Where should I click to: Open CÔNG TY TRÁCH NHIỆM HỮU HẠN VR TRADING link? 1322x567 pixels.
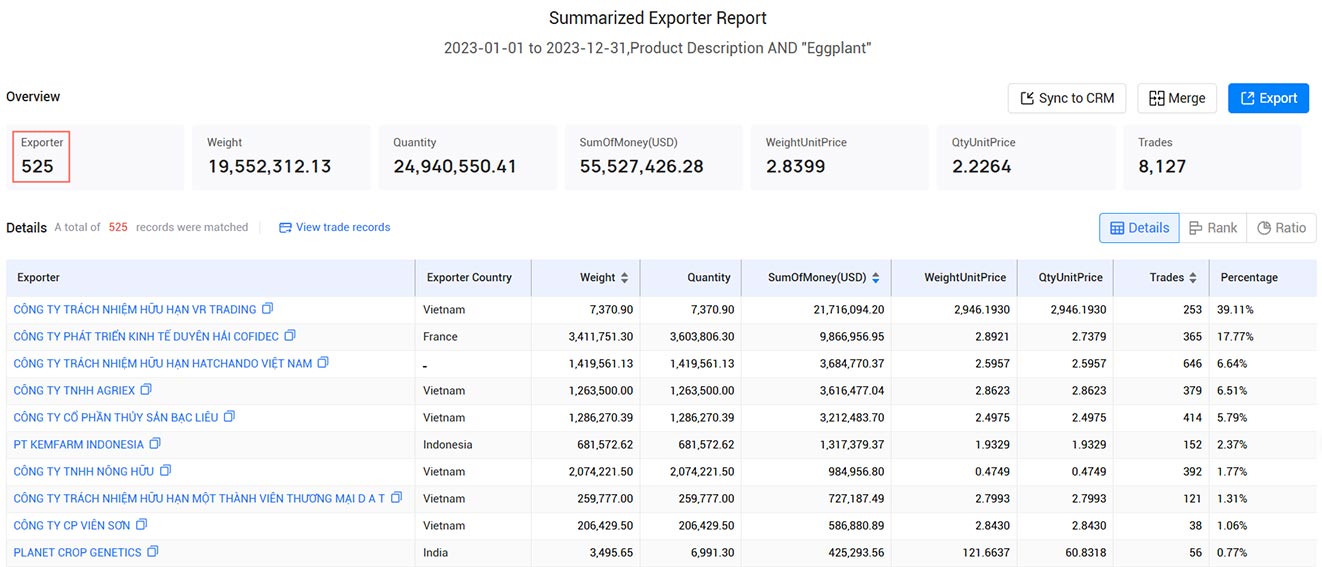coord(135,310)
